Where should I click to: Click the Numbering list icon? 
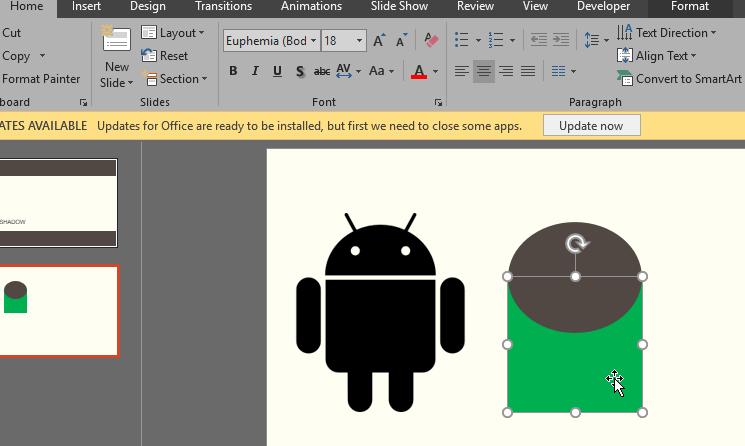tap(496, 40)
